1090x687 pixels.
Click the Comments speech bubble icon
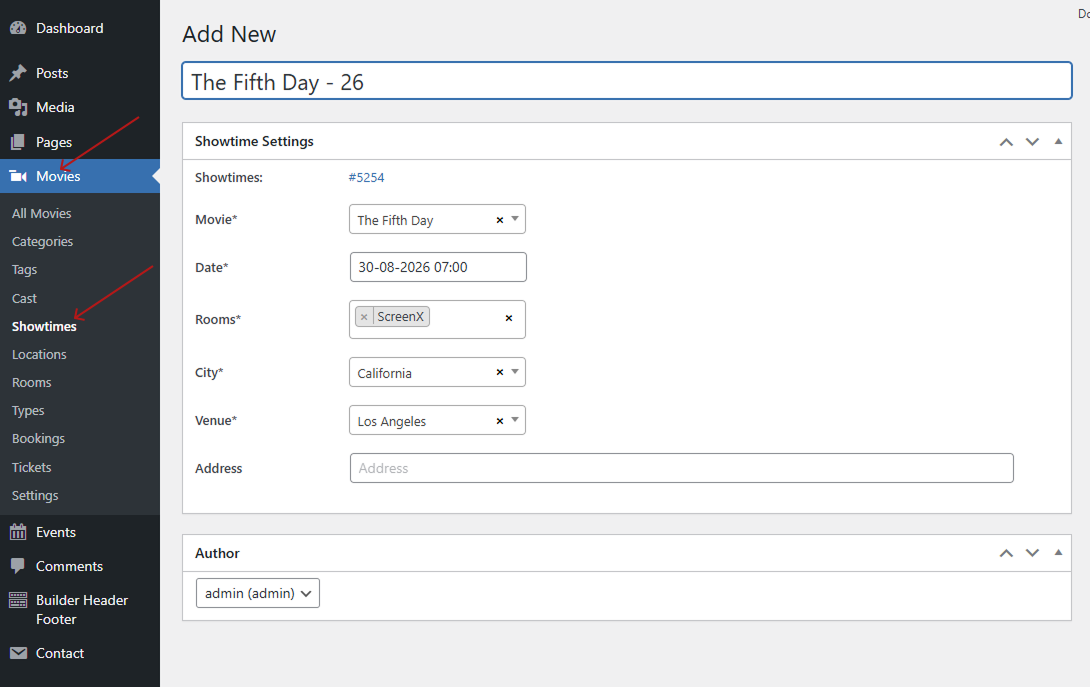(18, 566)
